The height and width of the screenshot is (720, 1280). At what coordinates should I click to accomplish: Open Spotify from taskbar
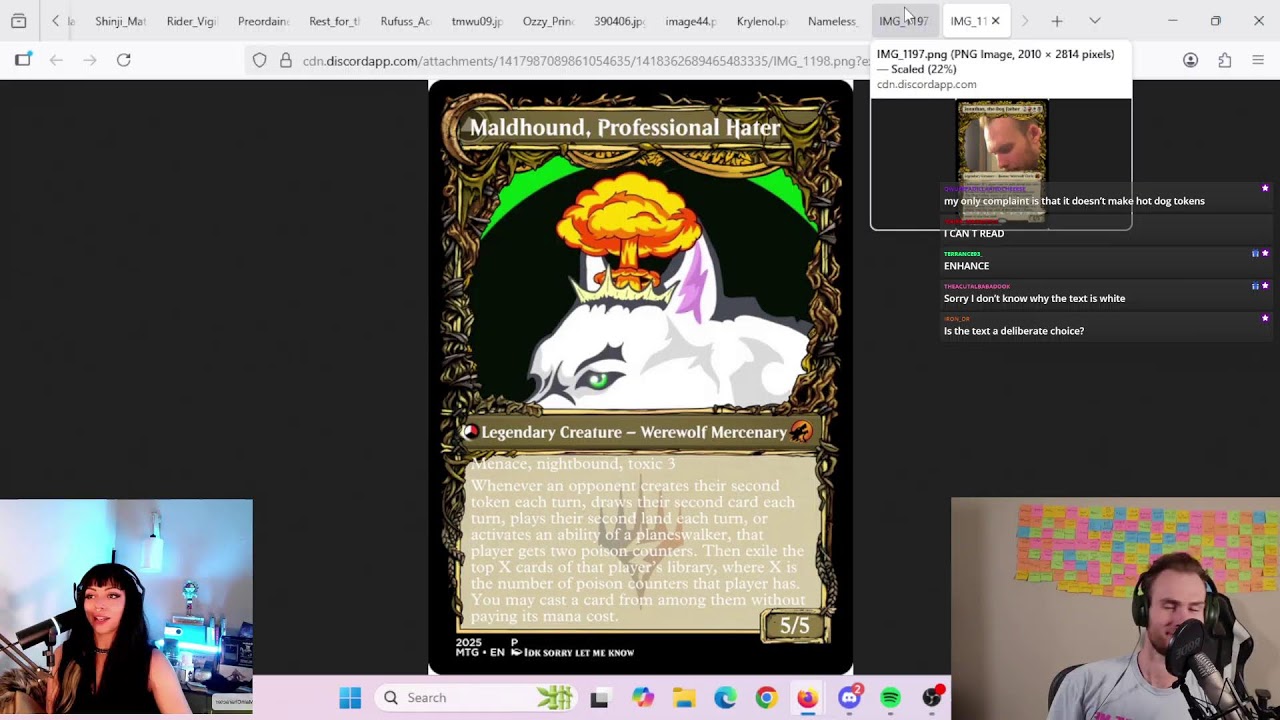890,698
